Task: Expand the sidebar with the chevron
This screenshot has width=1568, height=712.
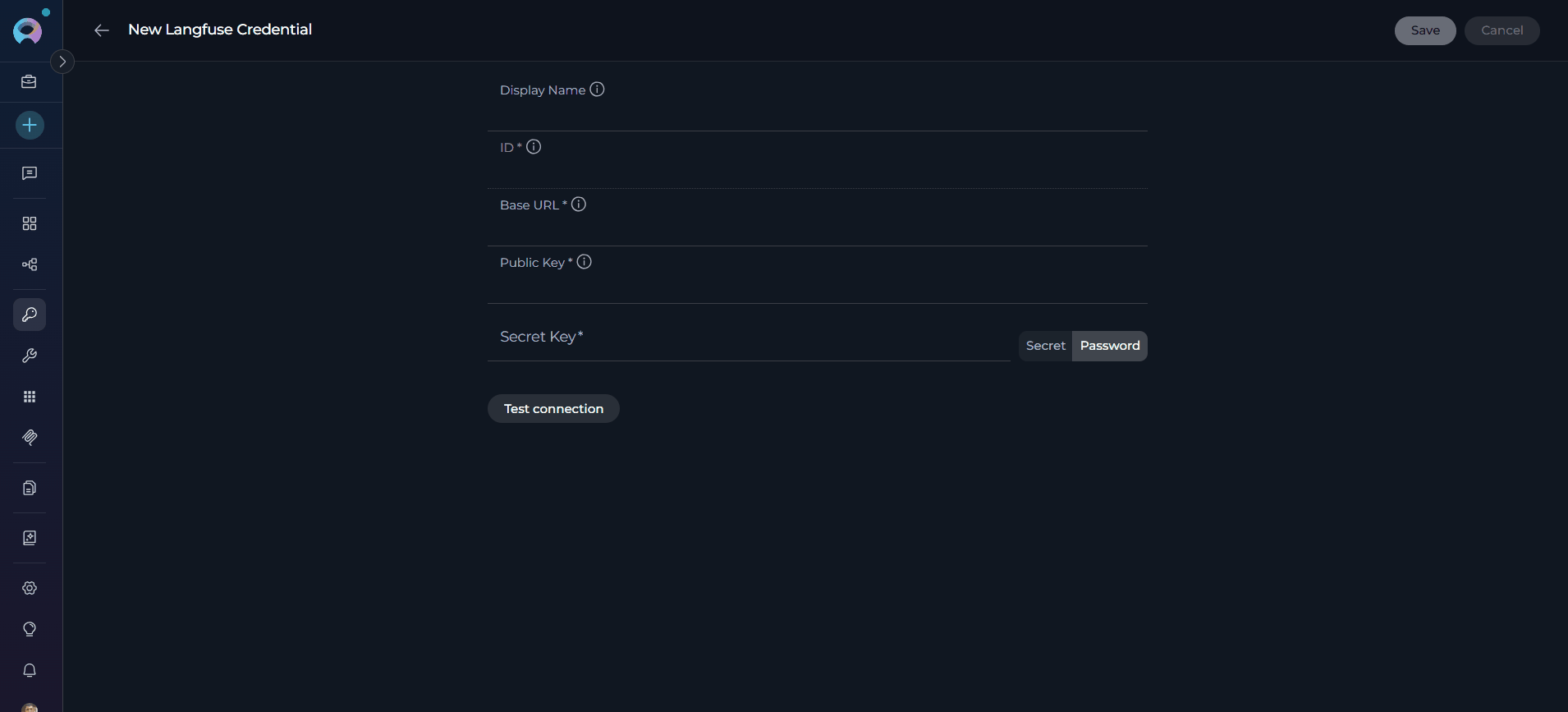Action: [62, 62]
